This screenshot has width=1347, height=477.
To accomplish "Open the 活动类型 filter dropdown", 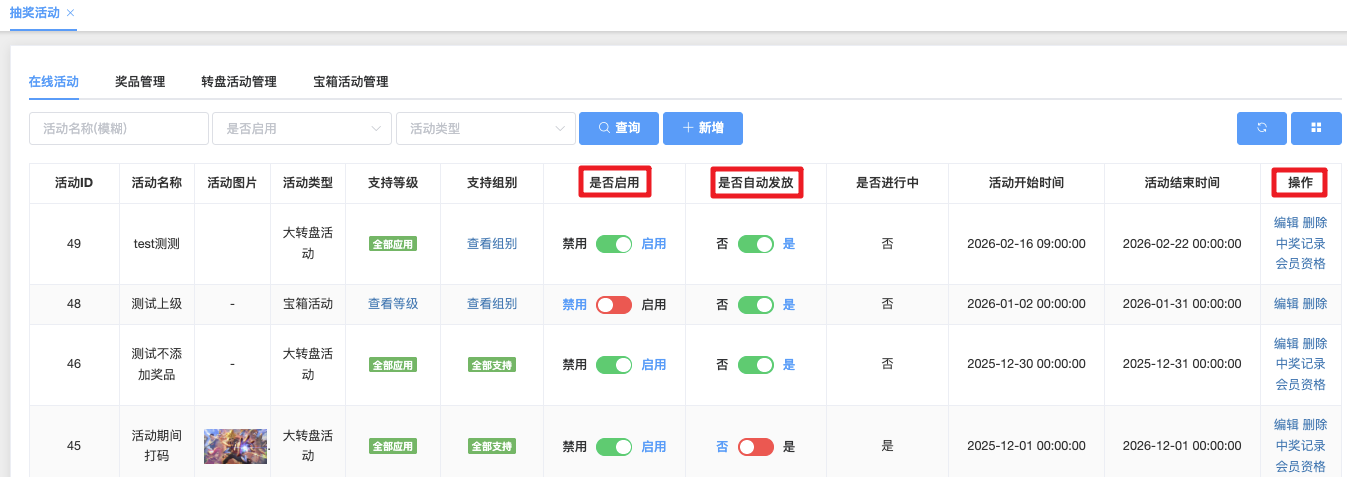I will tap(486, 128).
